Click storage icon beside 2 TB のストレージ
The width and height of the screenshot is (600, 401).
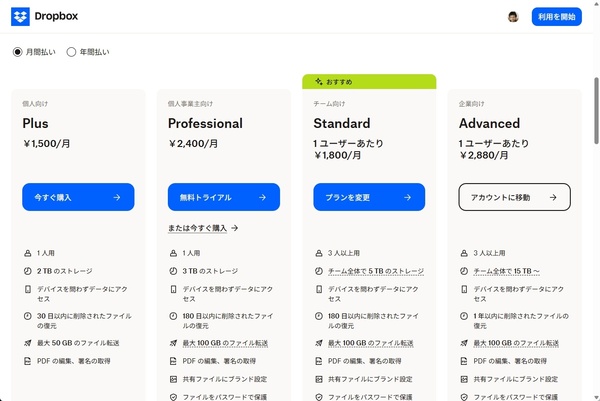pyautogui.click(x=28, y=271)
